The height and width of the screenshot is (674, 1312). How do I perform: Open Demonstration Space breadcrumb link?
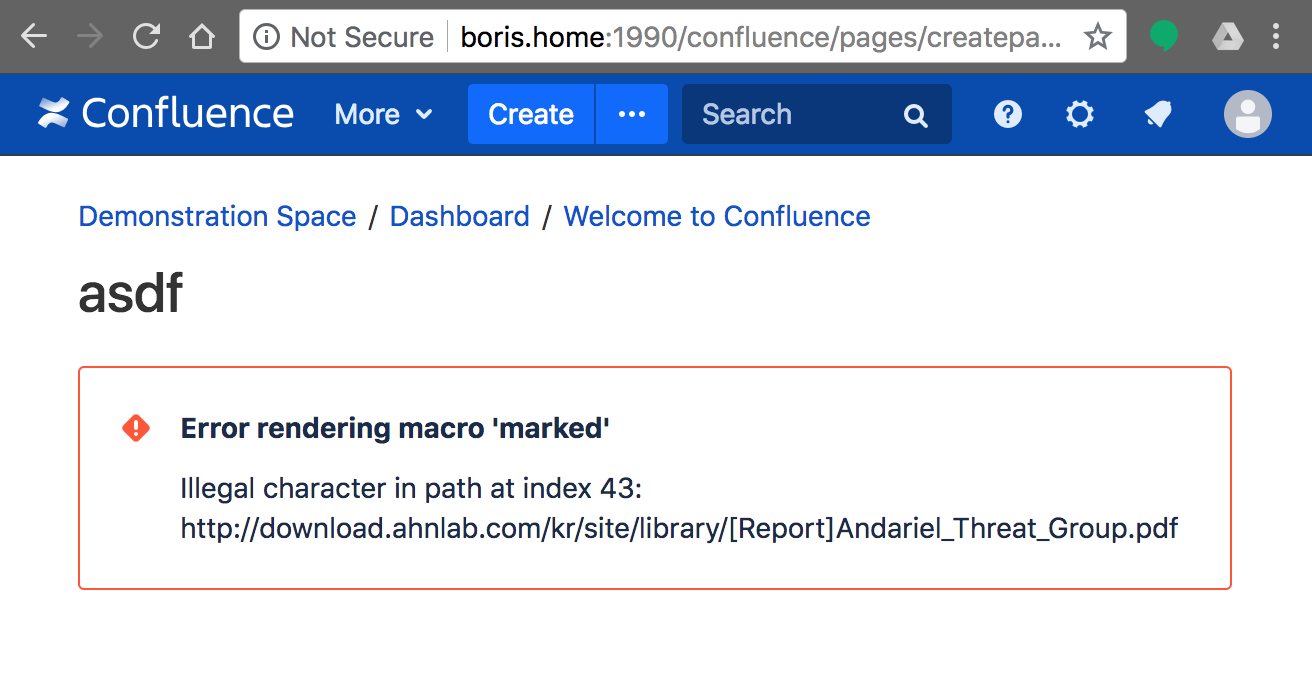pyautogui.click(x=217, y=216)
